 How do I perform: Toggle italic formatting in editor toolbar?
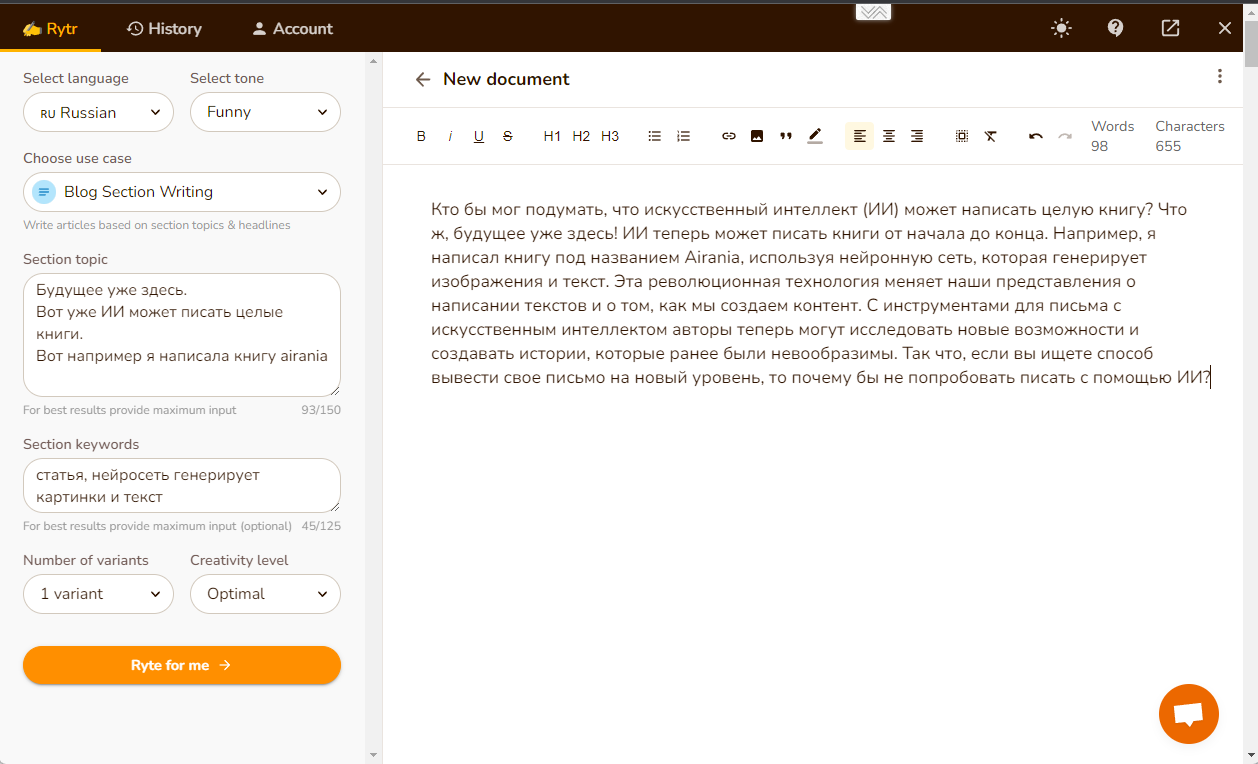coord(450,136)
